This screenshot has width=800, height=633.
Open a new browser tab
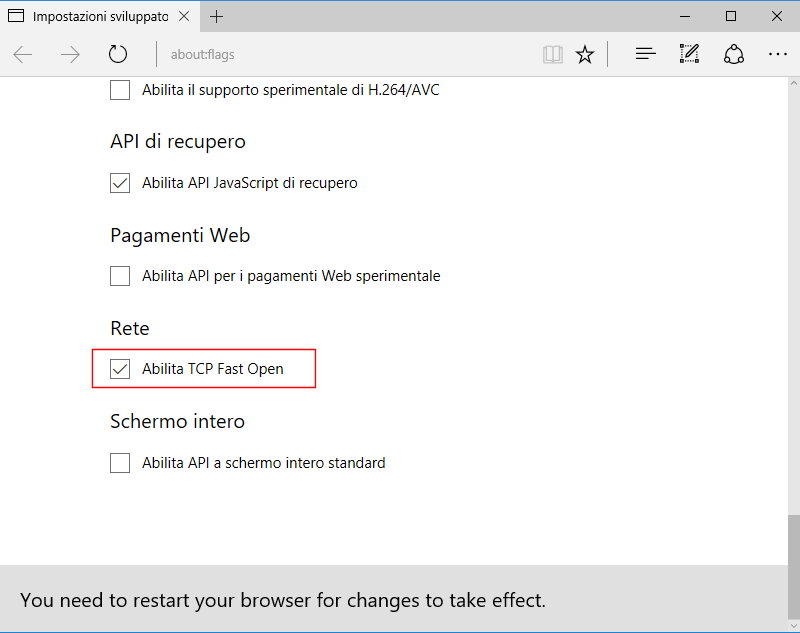tap(218, 16)
